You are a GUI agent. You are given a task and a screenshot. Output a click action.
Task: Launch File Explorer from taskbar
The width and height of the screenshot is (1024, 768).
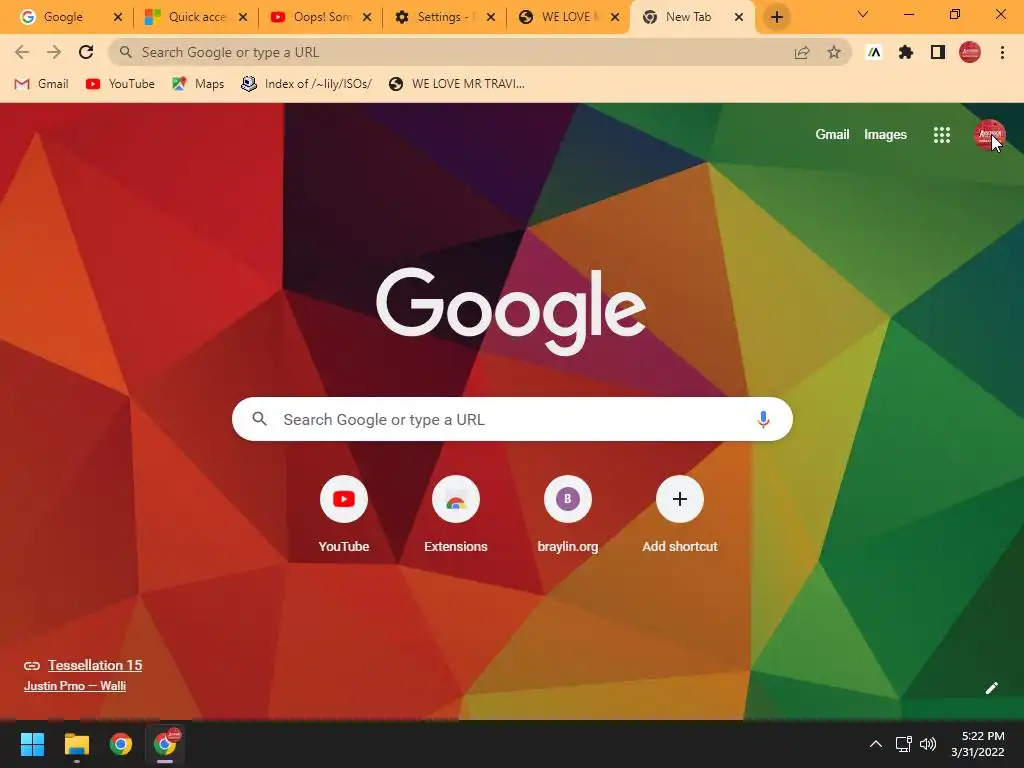point(76,744)
